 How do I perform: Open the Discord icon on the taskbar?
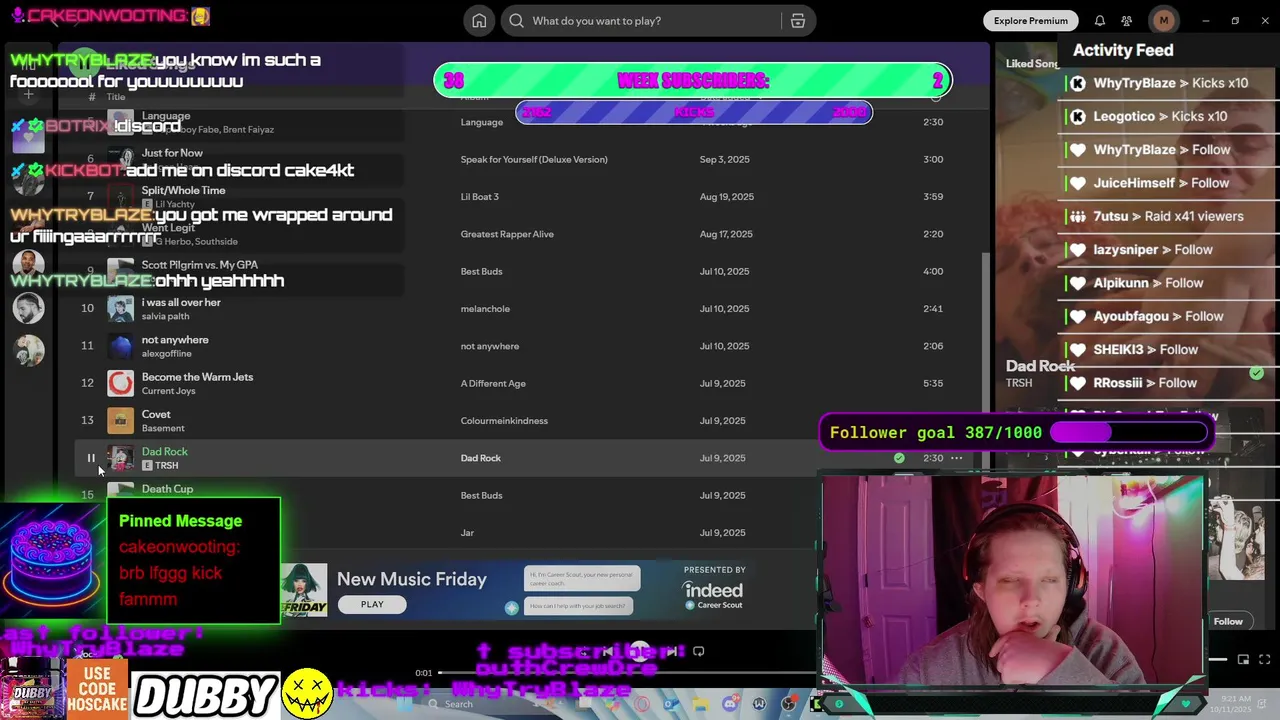(x=730, y=704)
